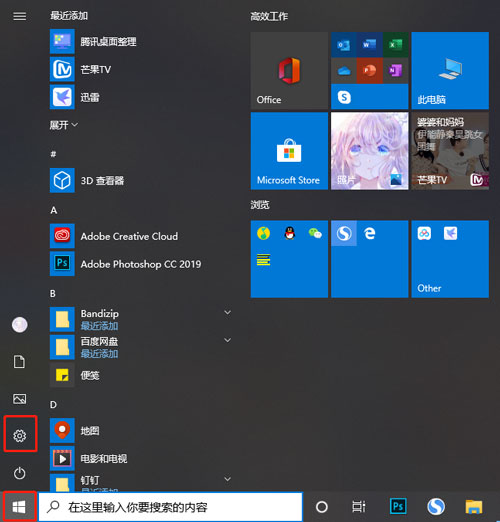Click the B letter index header
The width and height of the screenshot is (500, 522).
pyautogui.click(x=53, y=294)
